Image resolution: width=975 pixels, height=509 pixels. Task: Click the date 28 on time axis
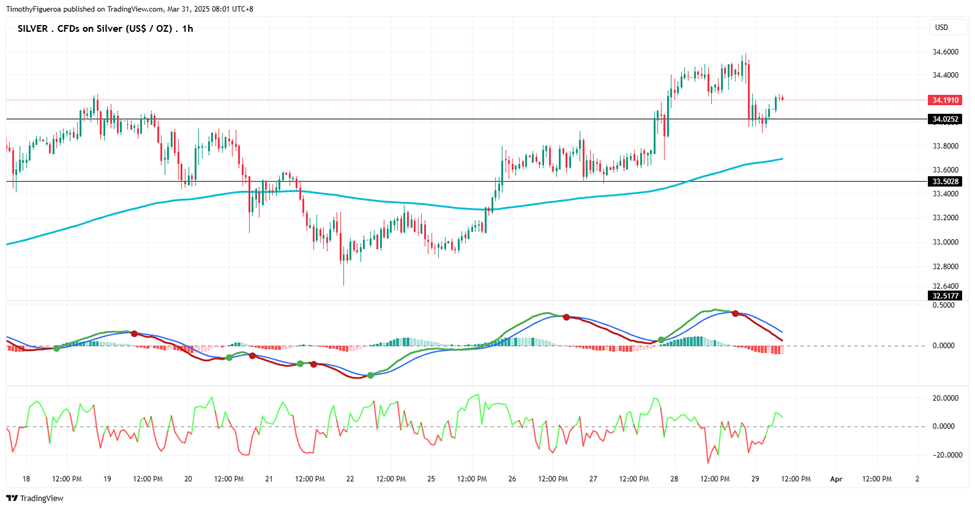(x=674, y=479)
